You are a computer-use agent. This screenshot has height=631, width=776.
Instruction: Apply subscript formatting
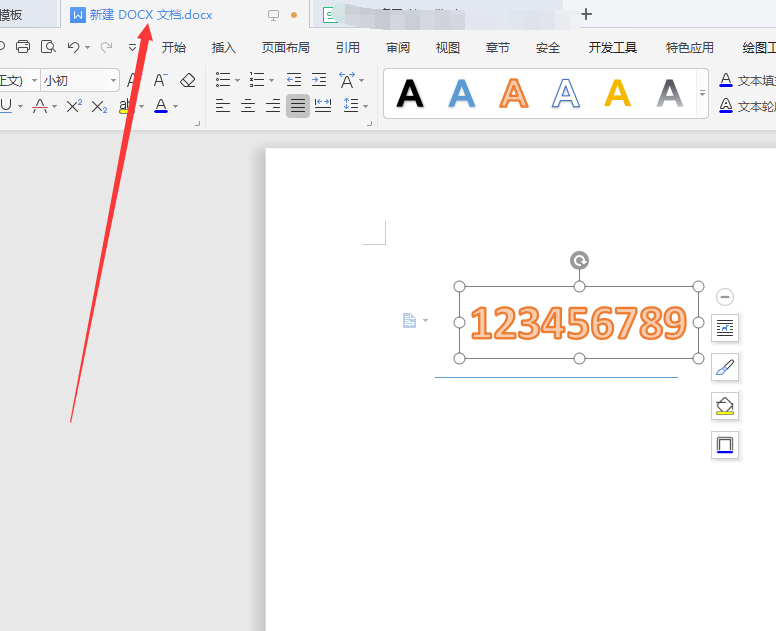(x=99, y=106)
